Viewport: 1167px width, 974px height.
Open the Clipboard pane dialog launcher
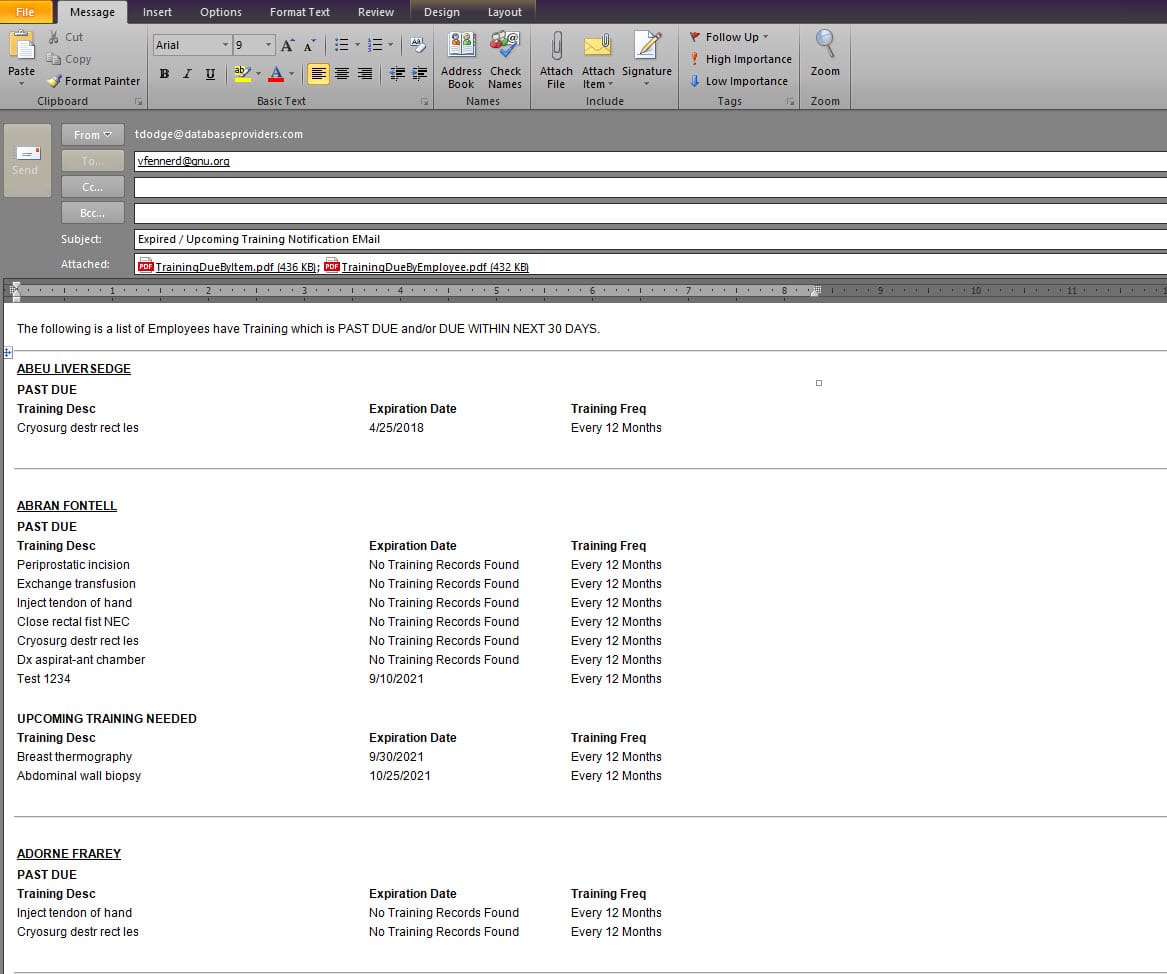pyautogui.click(x=138, y=101)
